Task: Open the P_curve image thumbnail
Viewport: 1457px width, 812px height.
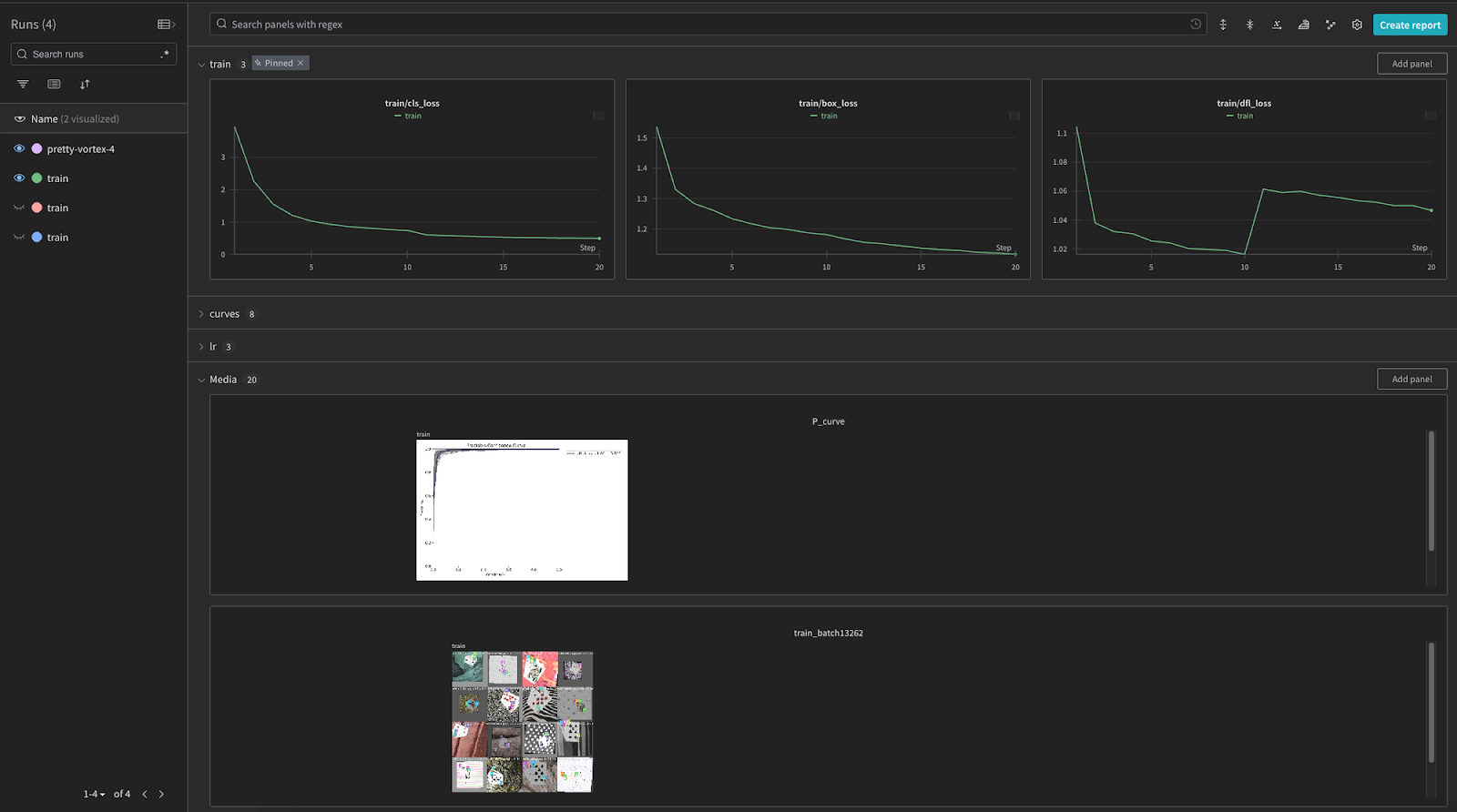Action: [x=522, y=510]
